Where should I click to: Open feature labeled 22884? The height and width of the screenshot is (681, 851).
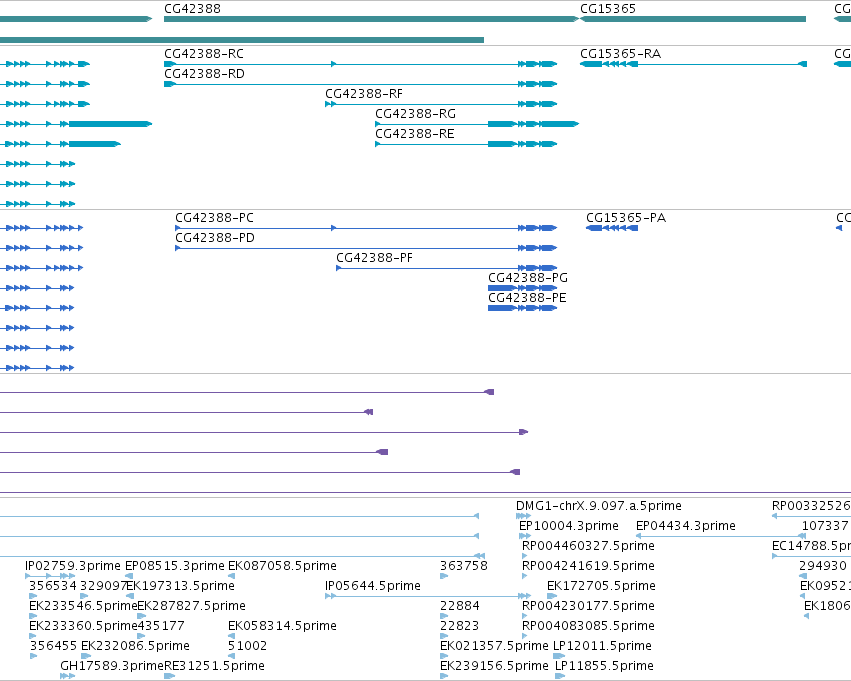click(x=460, y=606)
